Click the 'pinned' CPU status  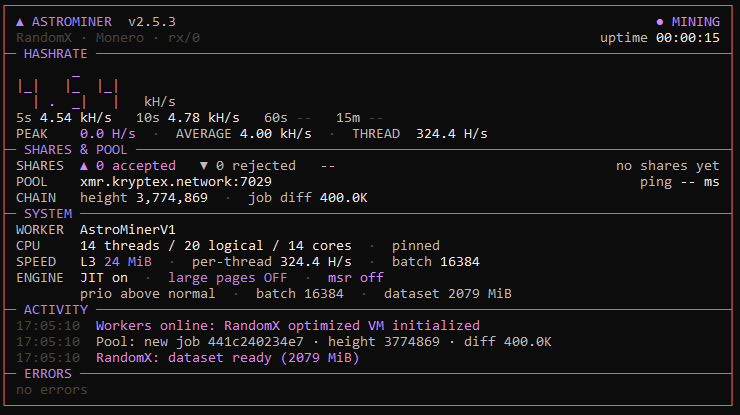[x=416, y=246]
